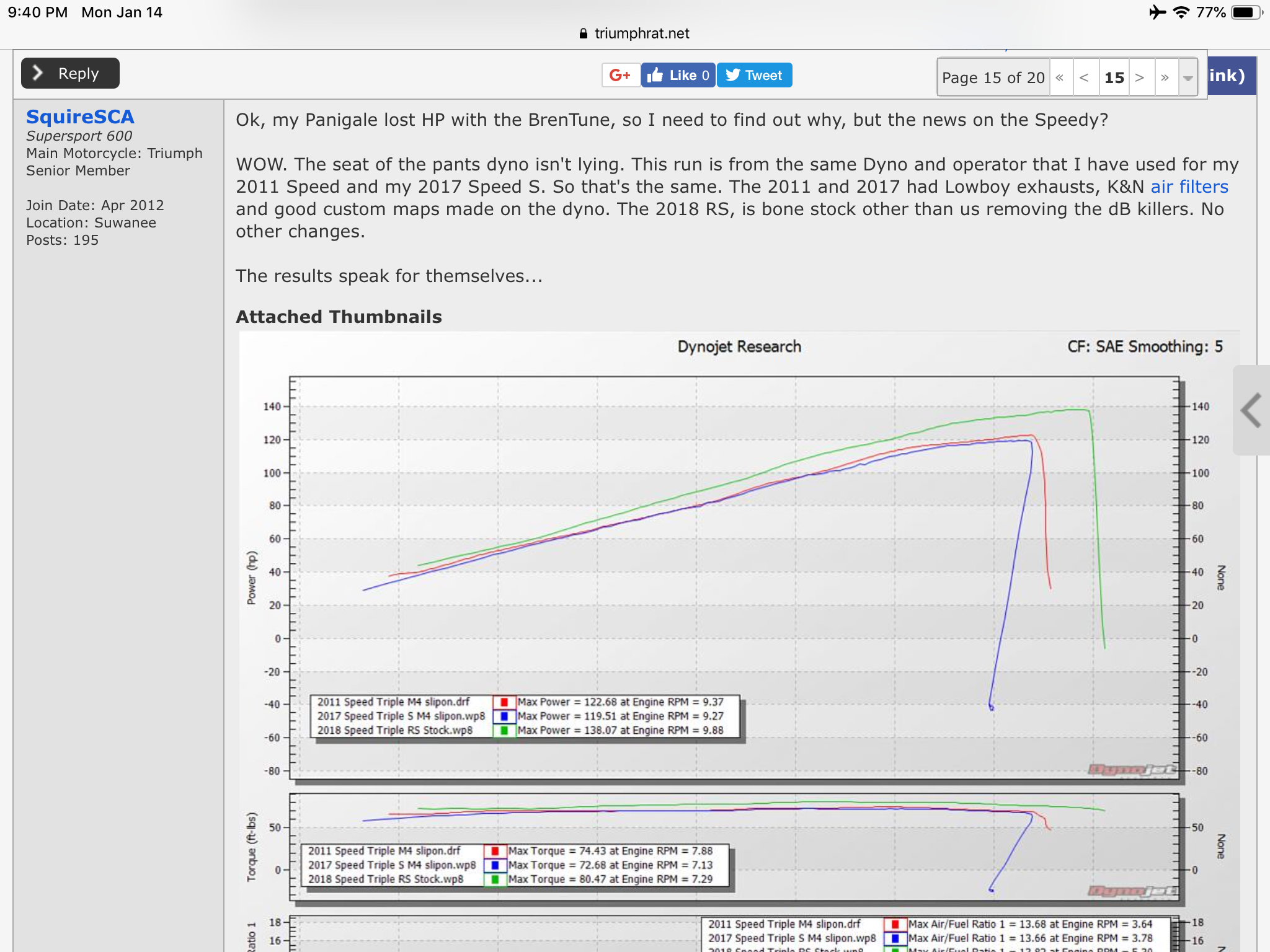
Task: Follow the air filters link
Action: point(1189,187)
